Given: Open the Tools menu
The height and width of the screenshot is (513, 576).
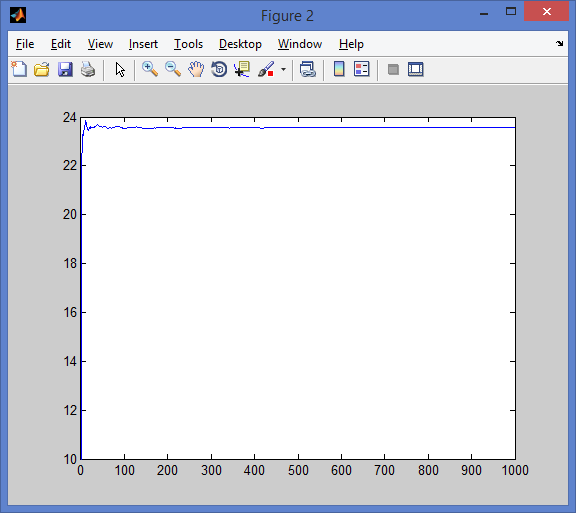Looking at the screenshot, I should [x=188, y=44].
